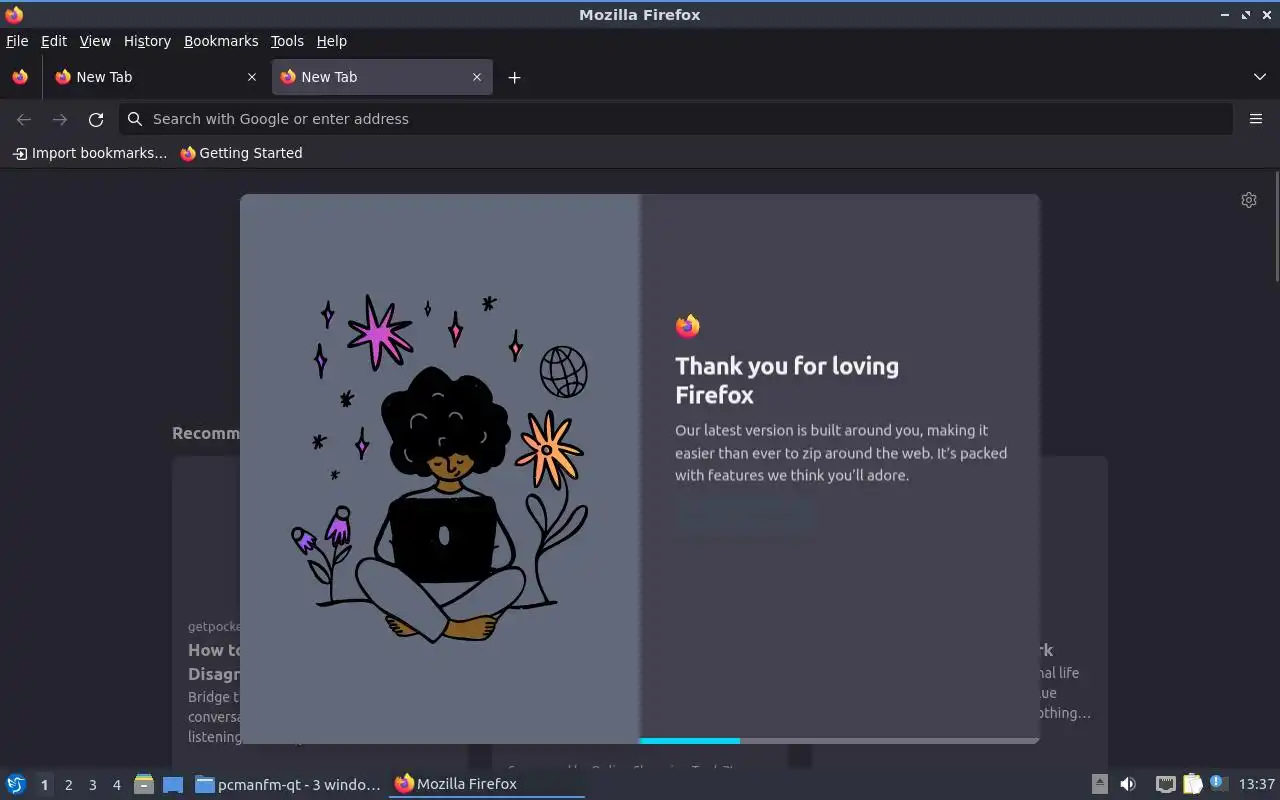Switch to the pinned Firefox tab
The width and height of the screenshot is (1280, 800).
pyautogui.click(x=20, y=77)
